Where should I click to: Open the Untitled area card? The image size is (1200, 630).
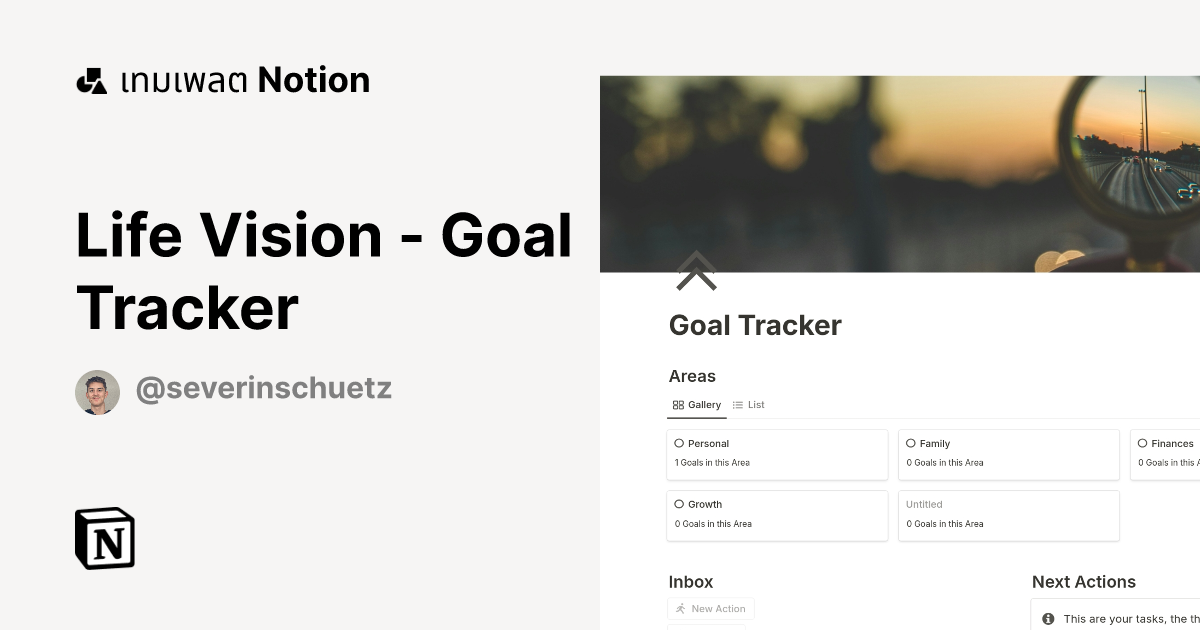(x=1008, y=515)
